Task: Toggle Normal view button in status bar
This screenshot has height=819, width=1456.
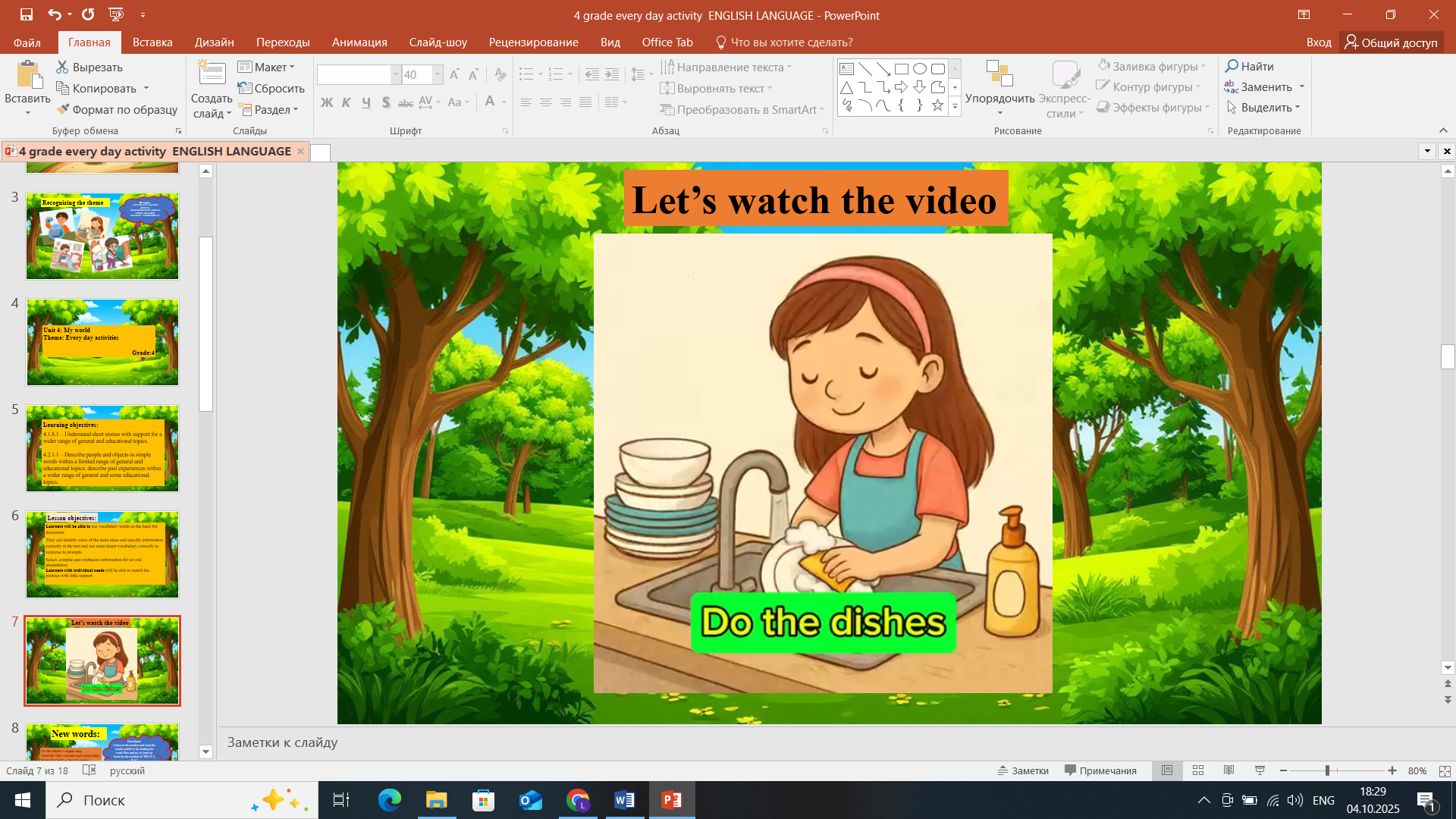Action: [1167, 770]
